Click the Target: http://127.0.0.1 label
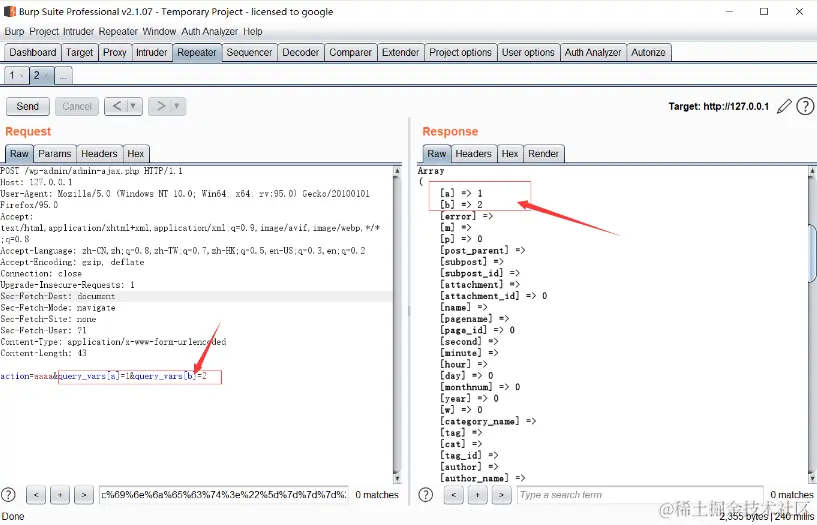Viewport: 817px width, 525px height. click(x=719, y=106)
